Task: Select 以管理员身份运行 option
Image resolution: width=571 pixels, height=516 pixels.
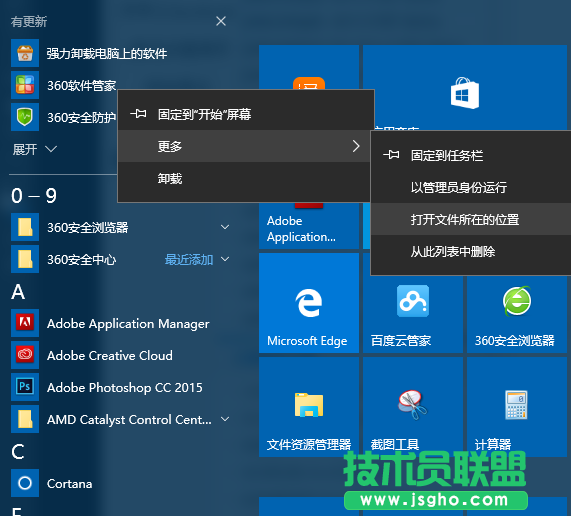Action: tap(471, 187)
